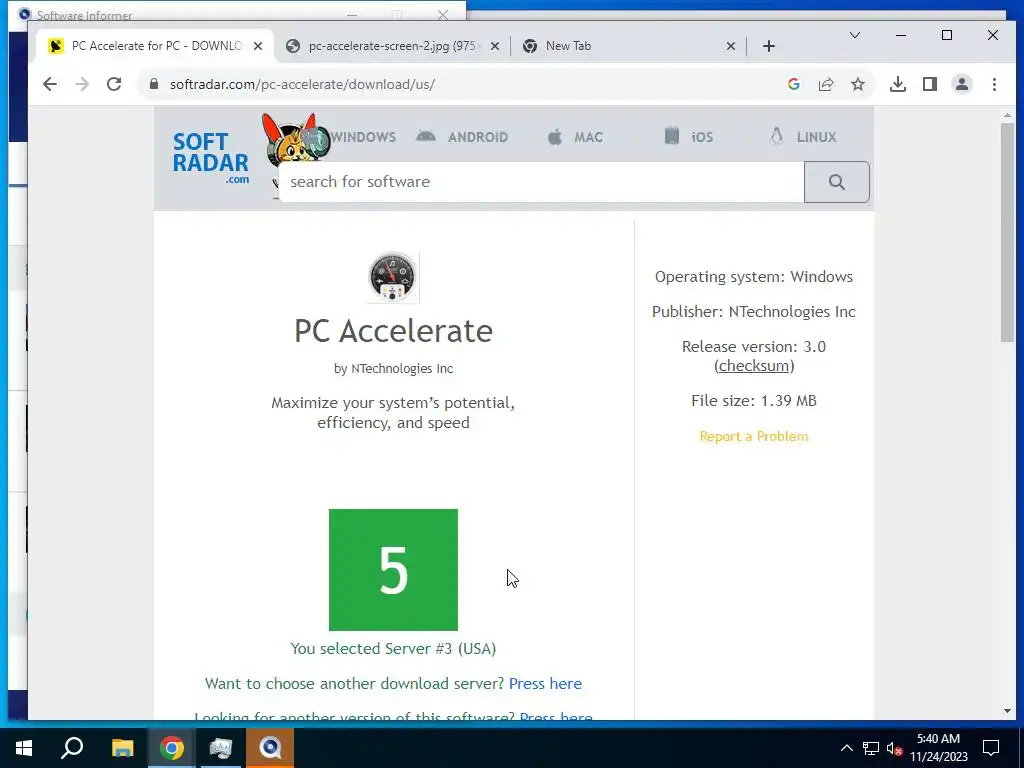1024x768 pixels.
Task: Open Chrome three-dot menu
Action: click(x=994, y=84)
